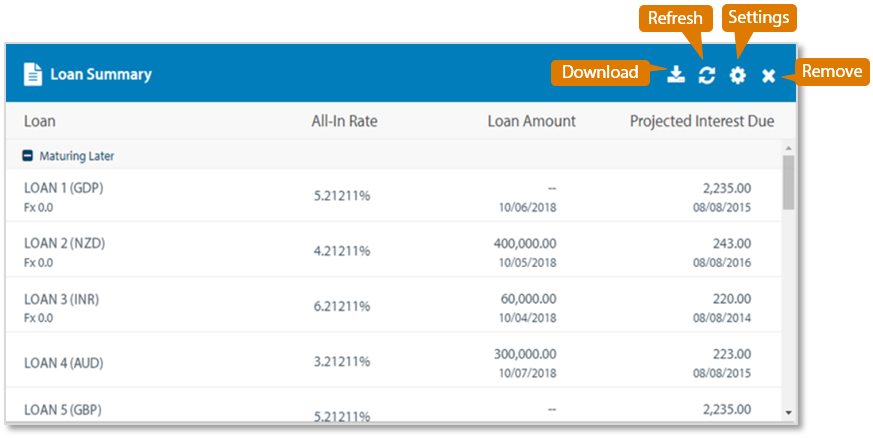Click the scrollbar up arrow
Image resolution: width=873 pixels, height=438 pixels.
point(789,146)
